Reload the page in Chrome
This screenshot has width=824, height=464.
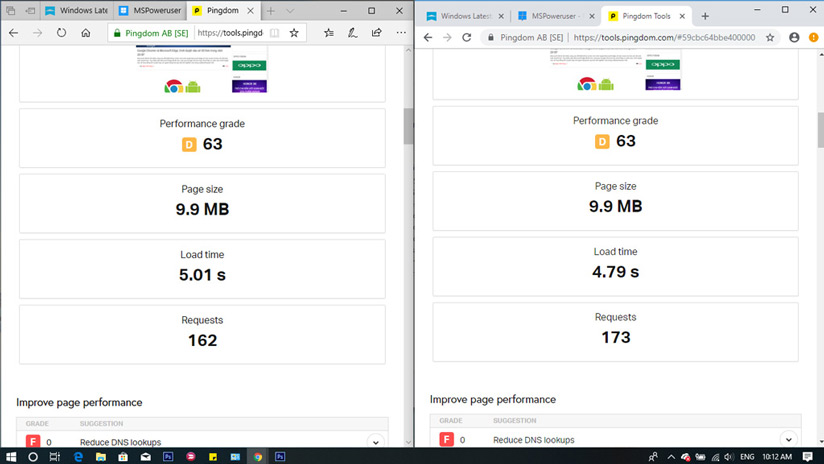[x=467, y=37]
